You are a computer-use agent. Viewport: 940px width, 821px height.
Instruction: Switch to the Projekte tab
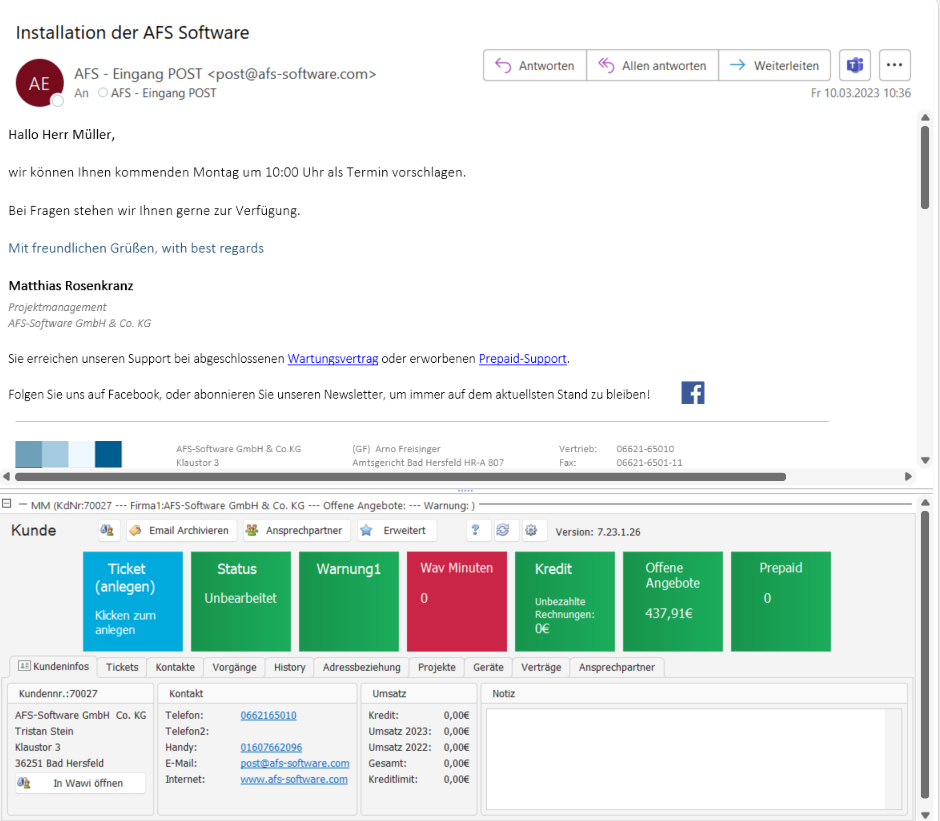[436, 667]
